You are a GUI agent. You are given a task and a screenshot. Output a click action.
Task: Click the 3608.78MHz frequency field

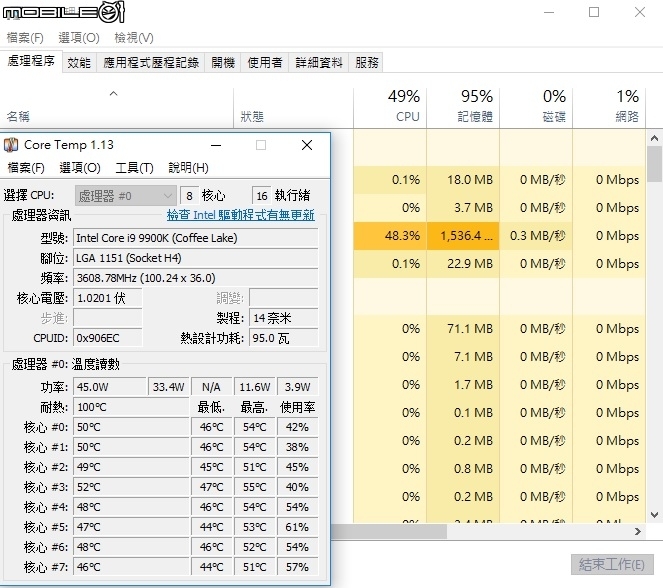195,278
